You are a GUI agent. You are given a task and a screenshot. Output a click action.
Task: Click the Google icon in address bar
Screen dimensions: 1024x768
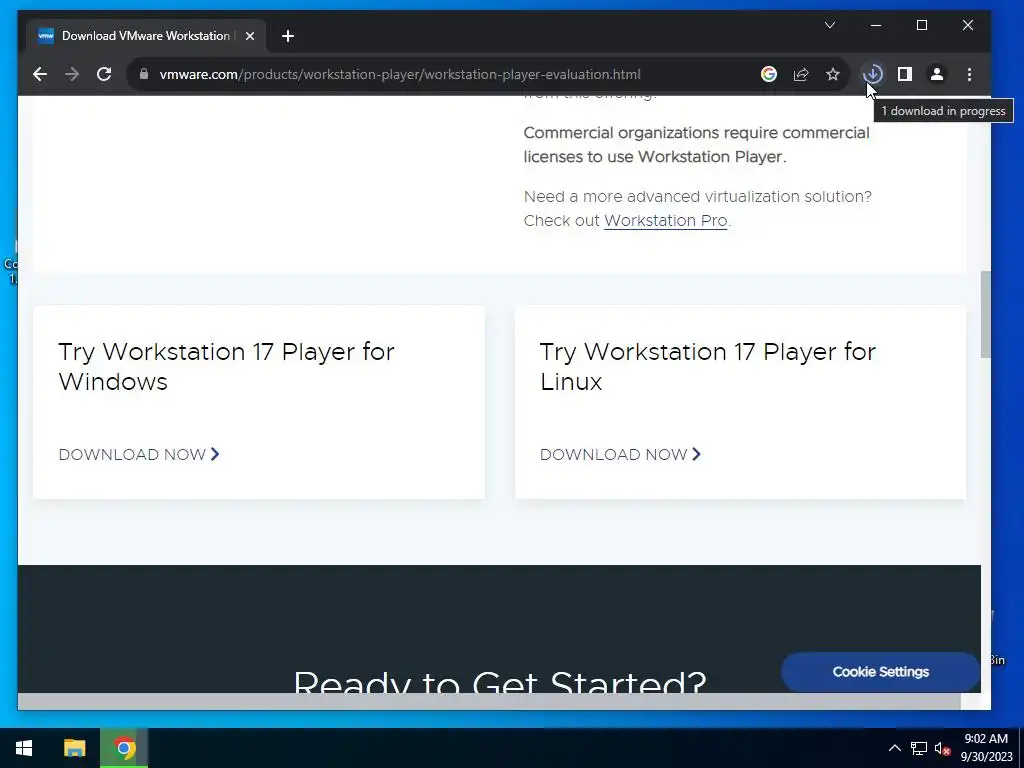(769, 74)
